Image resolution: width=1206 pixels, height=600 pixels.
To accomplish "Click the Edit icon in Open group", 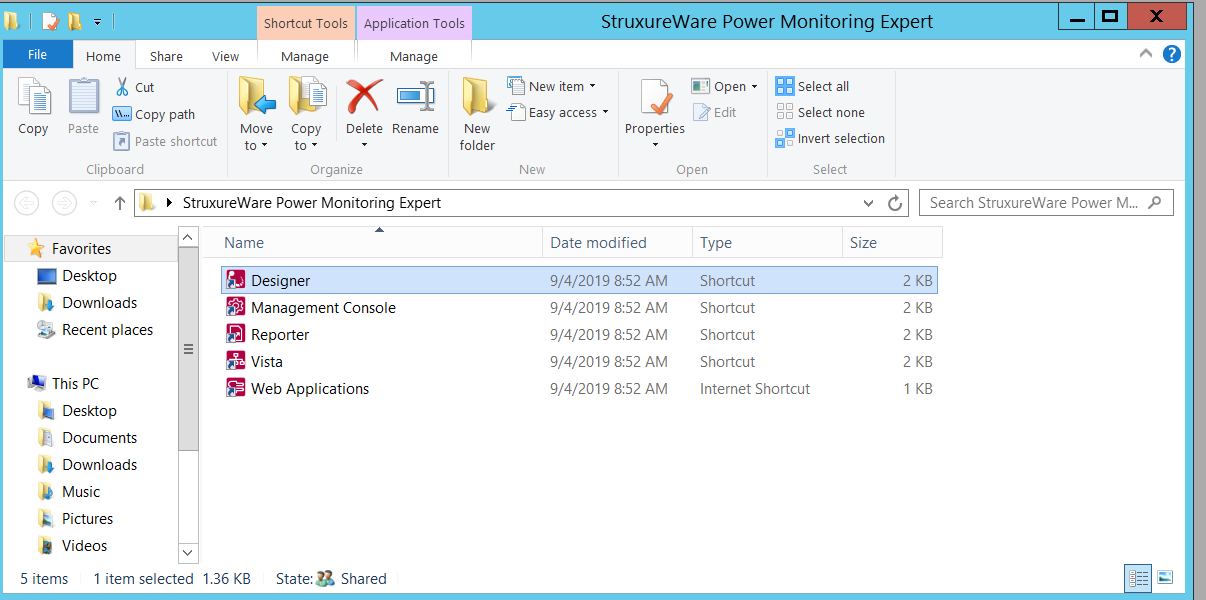I will pyautogui.click(x=700, y=113).
